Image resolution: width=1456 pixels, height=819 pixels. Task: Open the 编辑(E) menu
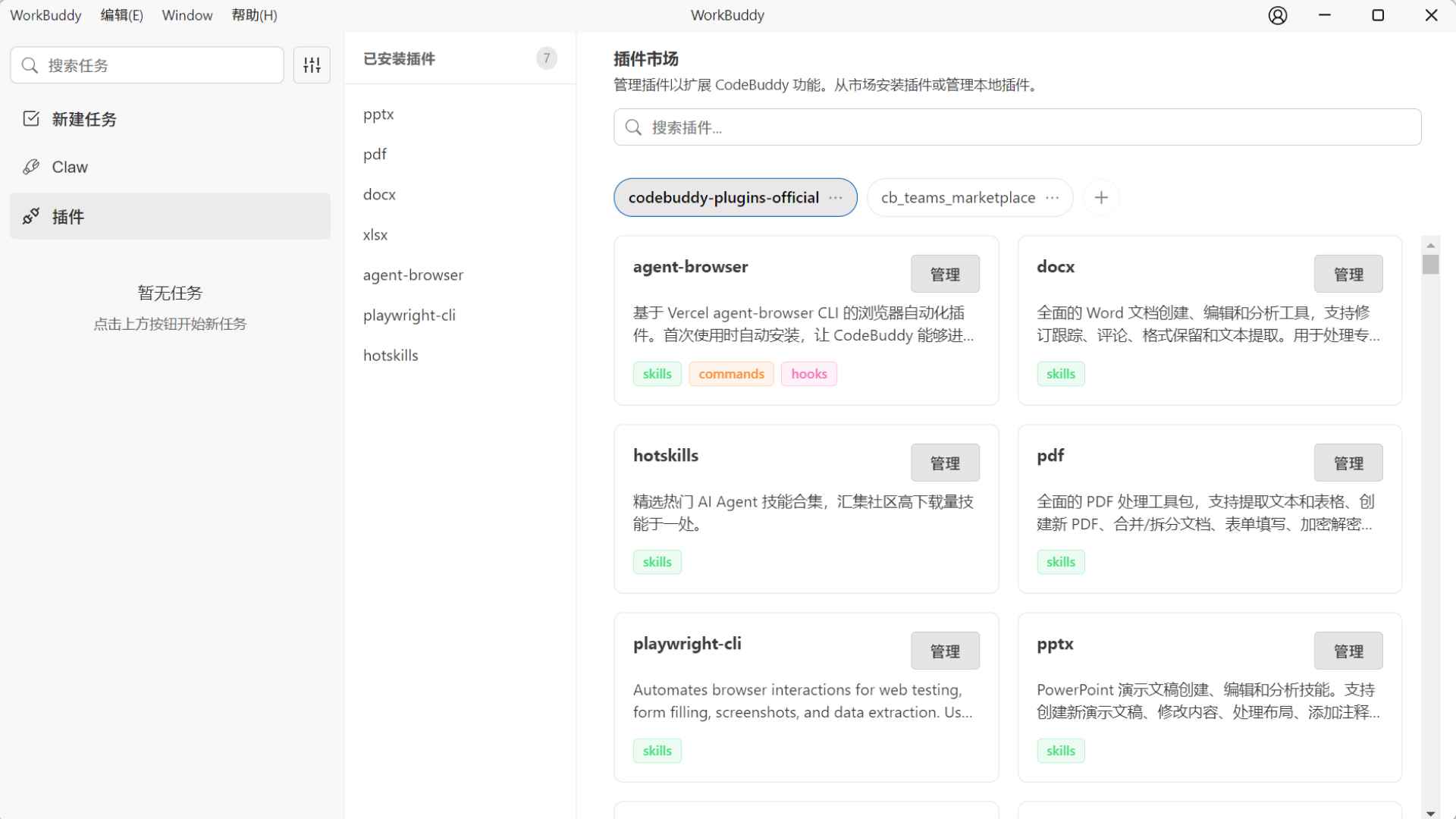tap(121, 15)
